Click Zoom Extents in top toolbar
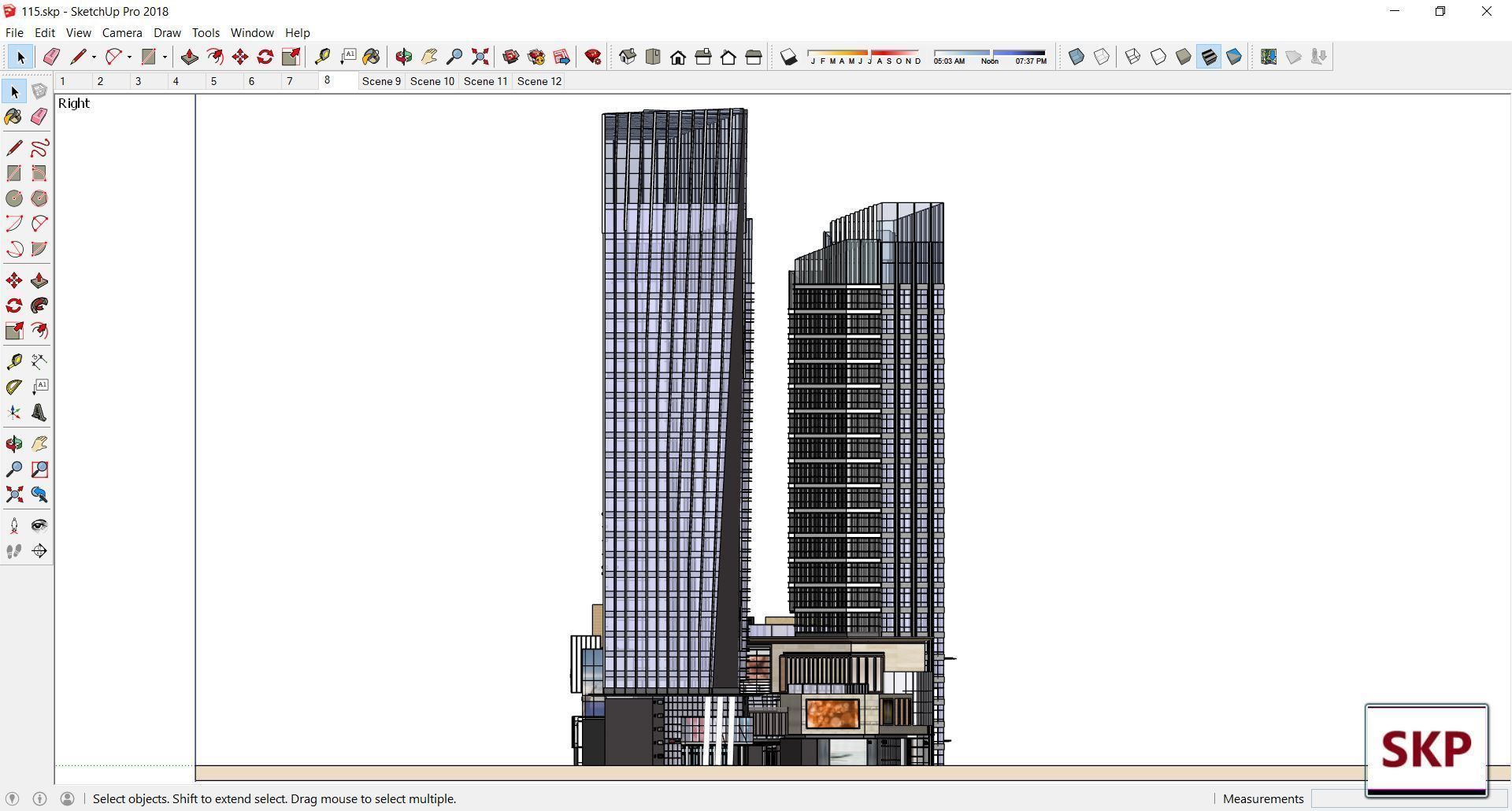The image size is (1512, 811). [x=480, y=57]
